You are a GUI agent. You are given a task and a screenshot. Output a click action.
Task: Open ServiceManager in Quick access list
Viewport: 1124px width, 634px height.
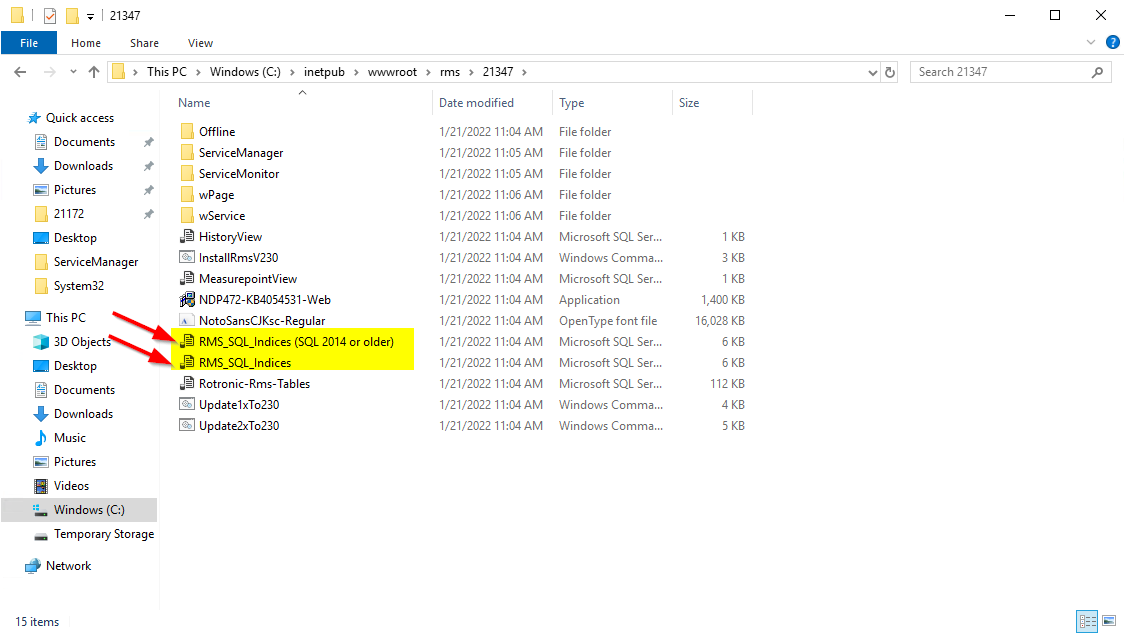click(87, 262)
